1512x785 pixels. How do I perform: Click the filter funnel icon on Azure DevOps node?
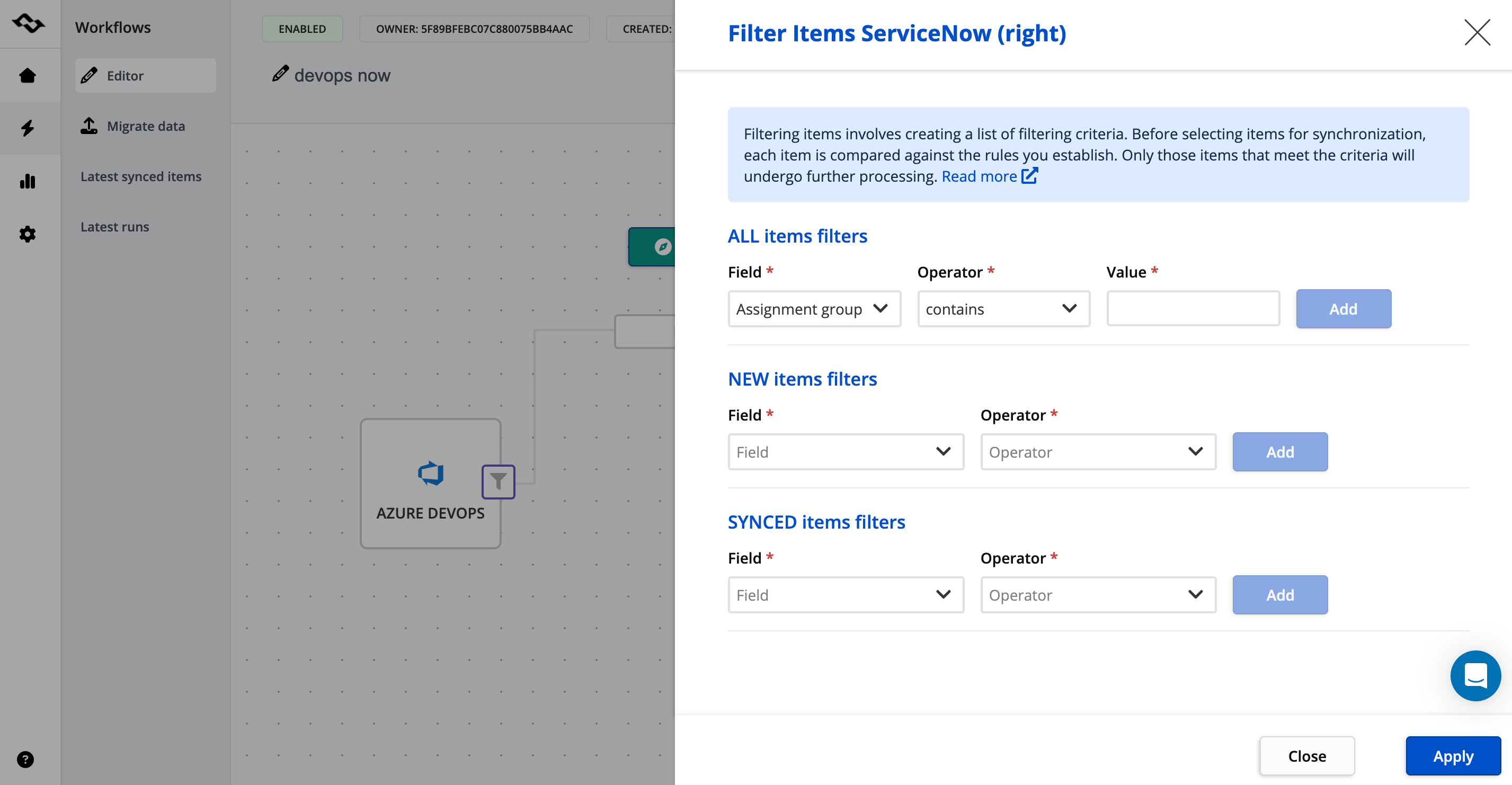499,481
